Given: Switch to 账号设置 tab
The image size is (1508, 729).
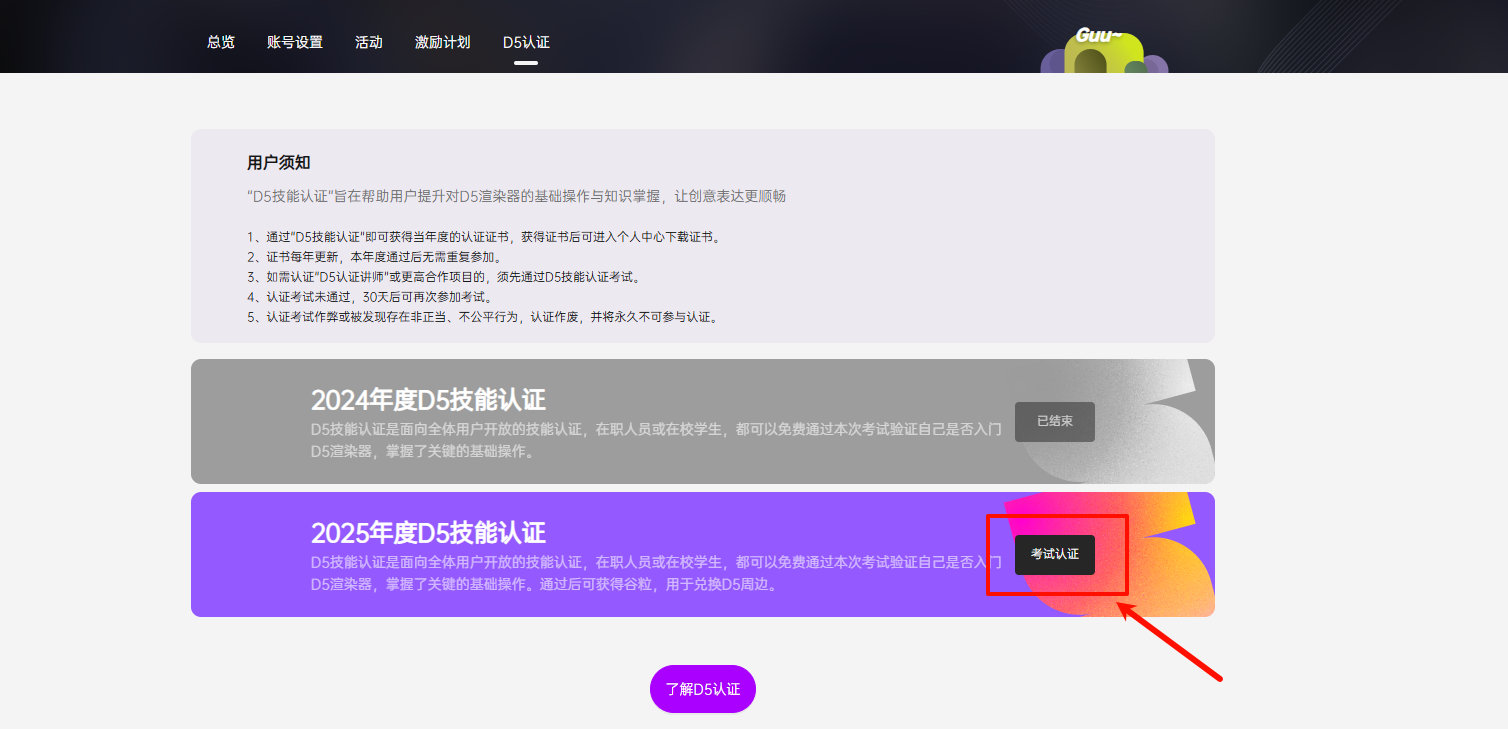Looking at the screenshot, I should (295, 42).
